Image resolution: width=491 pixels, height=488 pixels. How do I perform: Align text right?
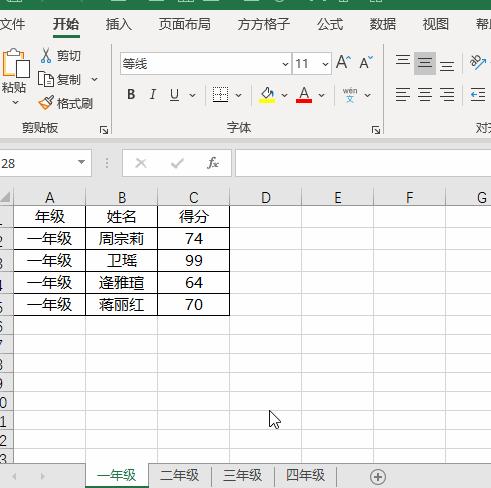(447, 95)
